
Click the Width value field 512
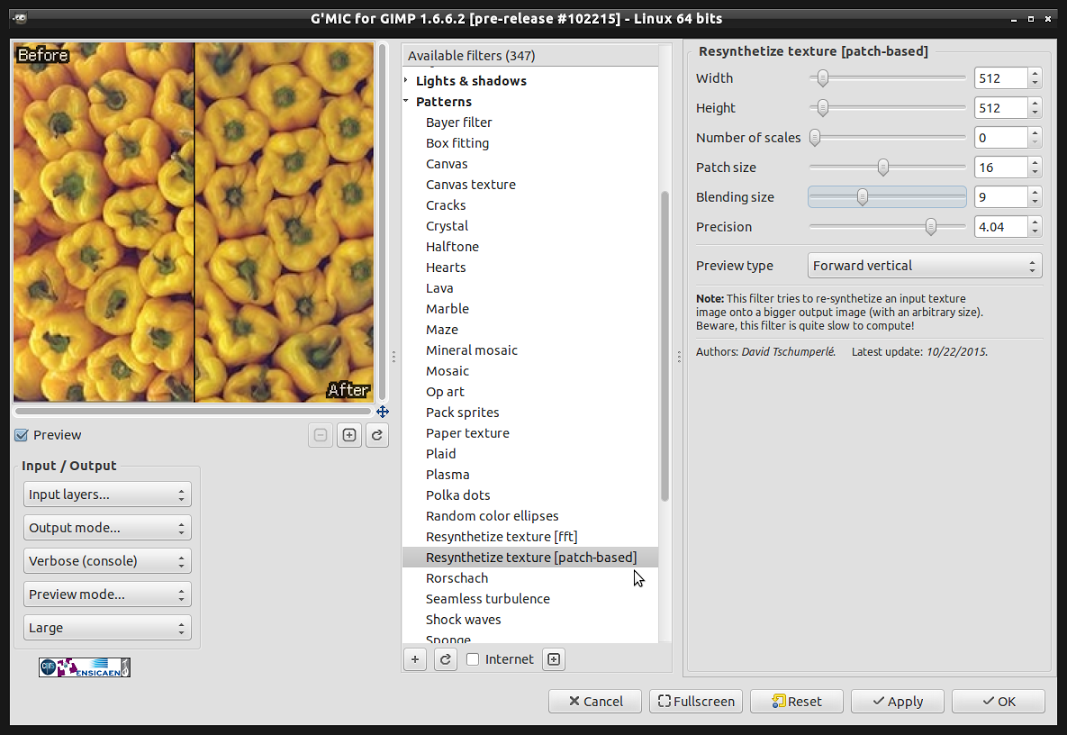pyautogui.click(x=1000, y=78)
